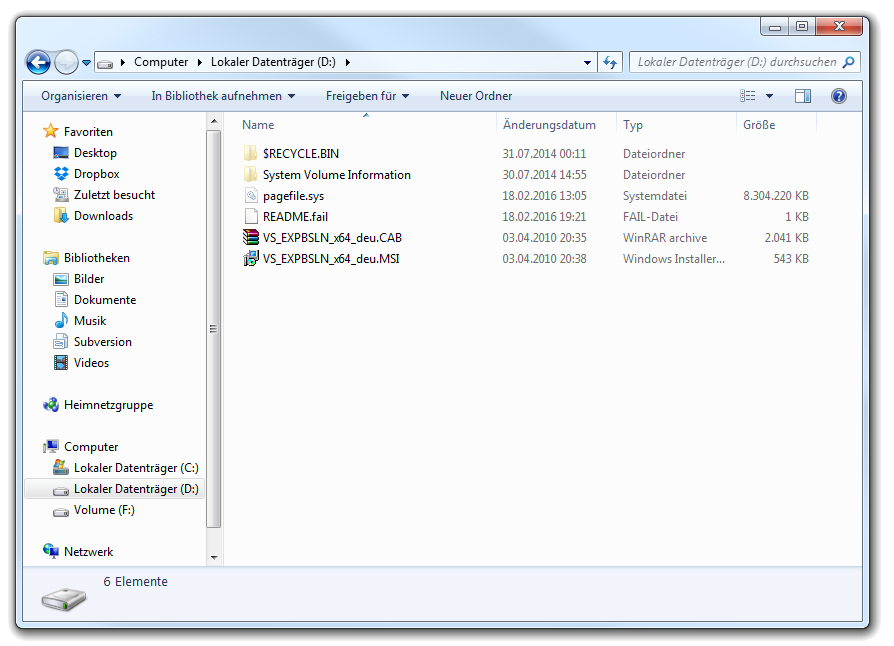Click the Musik library note icon
Image resolution: width=894 pixels, height=646 pixels.
point(61,321)
